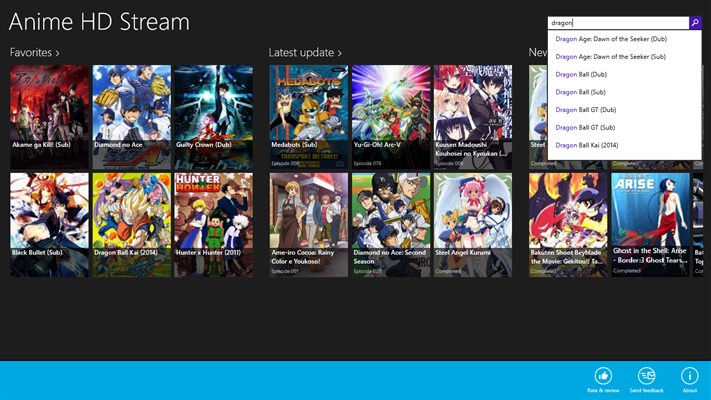Click the search box containing dragon
This screenshot has height=400, width=711.
618,23
